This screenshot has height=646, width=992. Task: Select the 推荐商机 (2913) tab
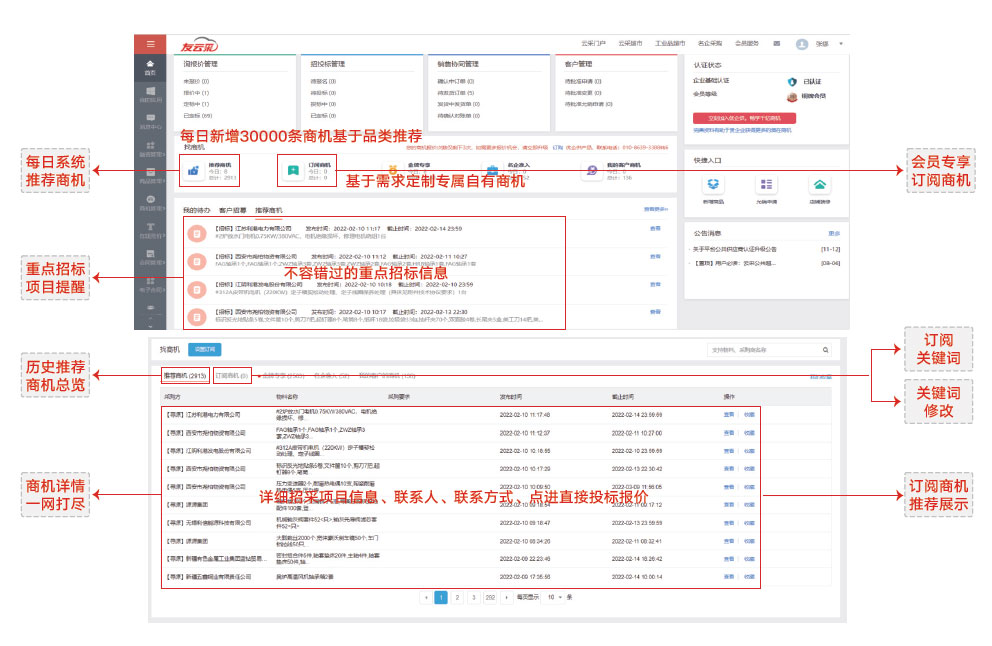click(185, 376)
